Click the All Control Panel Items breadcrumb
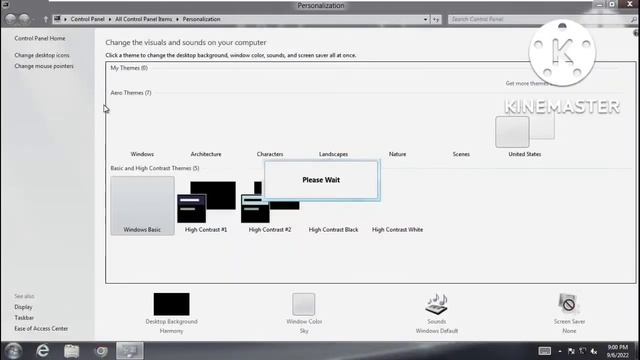 (x=143, y=19)
